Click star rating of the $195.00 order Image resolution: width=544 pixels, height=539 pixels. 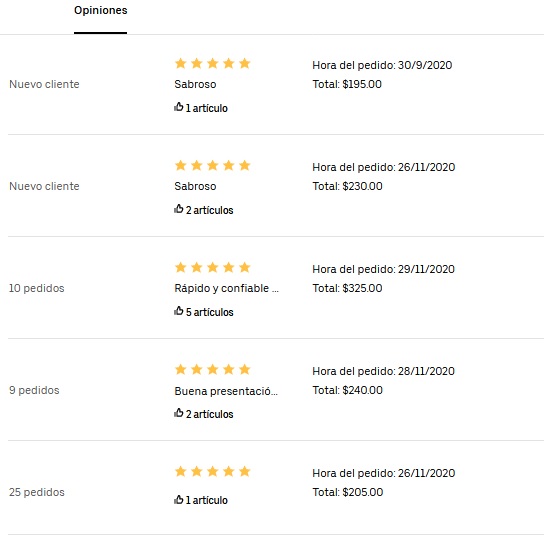[212, 63]
